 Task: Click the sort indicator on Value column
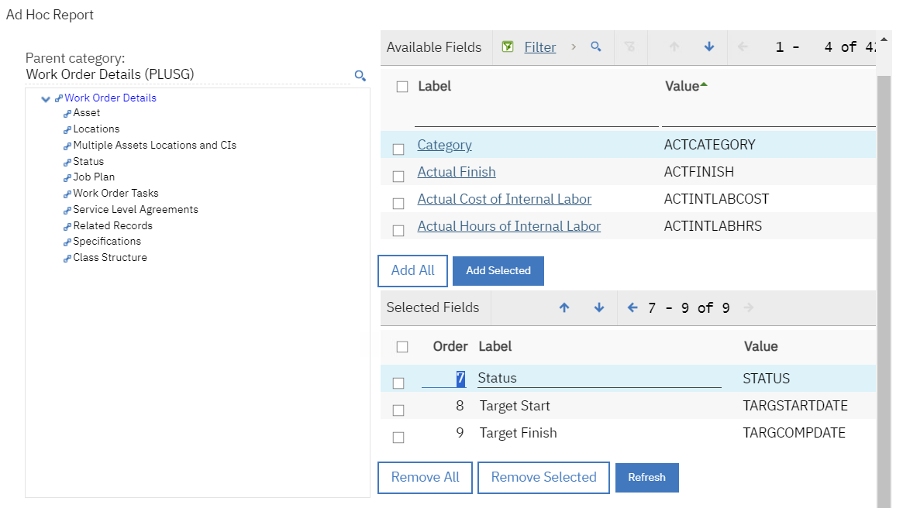click(x=704, y=85)
